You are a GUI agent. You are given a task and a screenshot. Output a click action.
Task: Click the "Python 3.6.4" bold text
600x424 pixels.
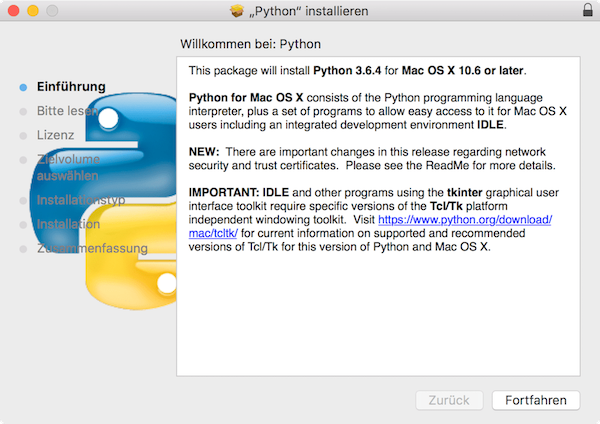(347, 70)
